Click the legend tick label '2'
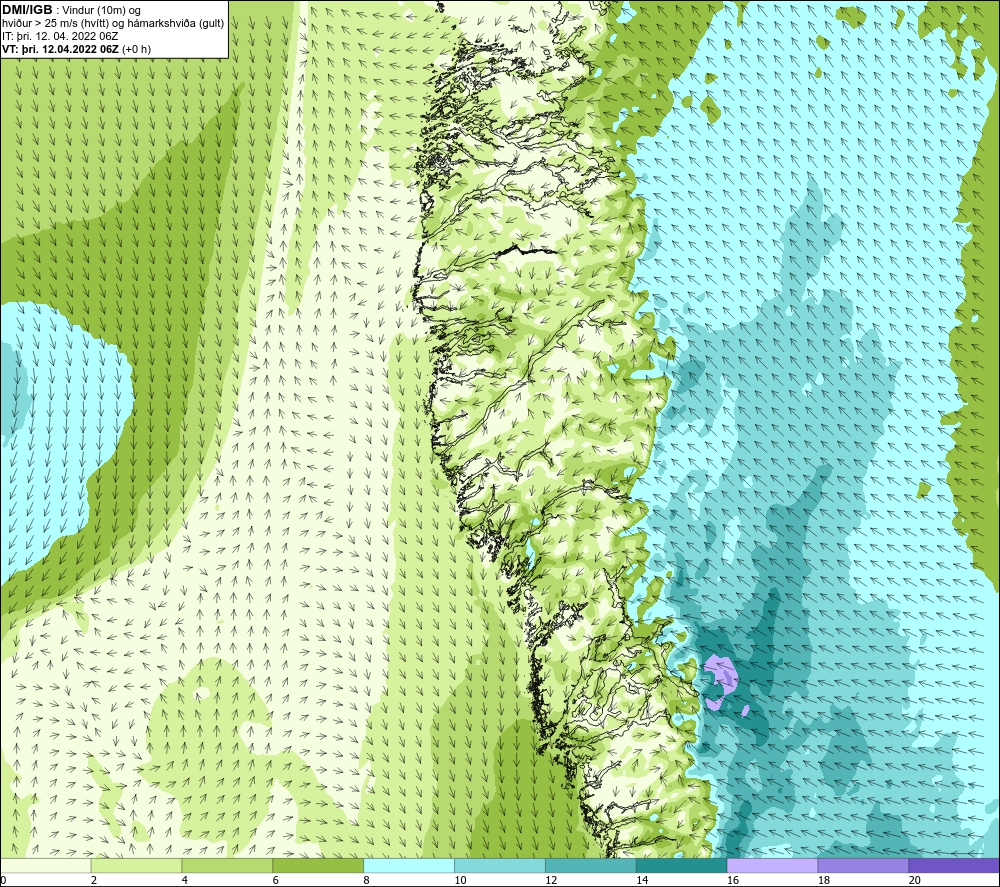The height and width of the screenshot is (887, 1000). tap(94, 880)
